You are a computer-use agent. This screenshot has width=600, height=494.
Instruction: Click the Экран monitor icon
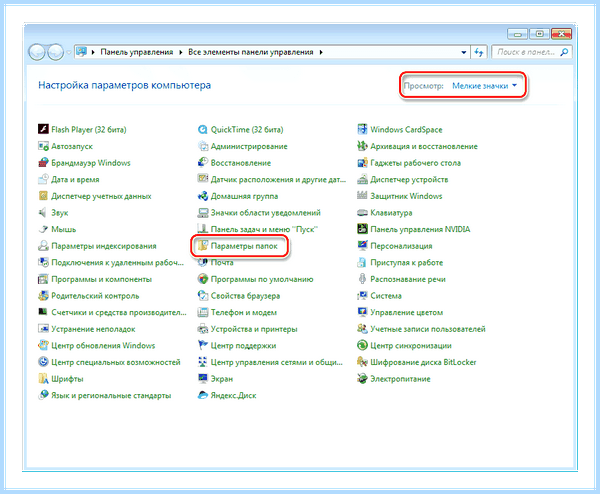(x=202, y=378)
